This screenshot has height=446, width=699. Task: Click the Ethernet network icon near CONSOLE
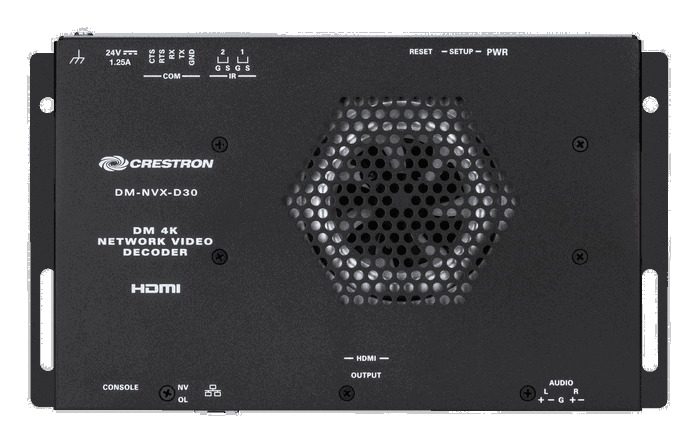click(213, 391)
